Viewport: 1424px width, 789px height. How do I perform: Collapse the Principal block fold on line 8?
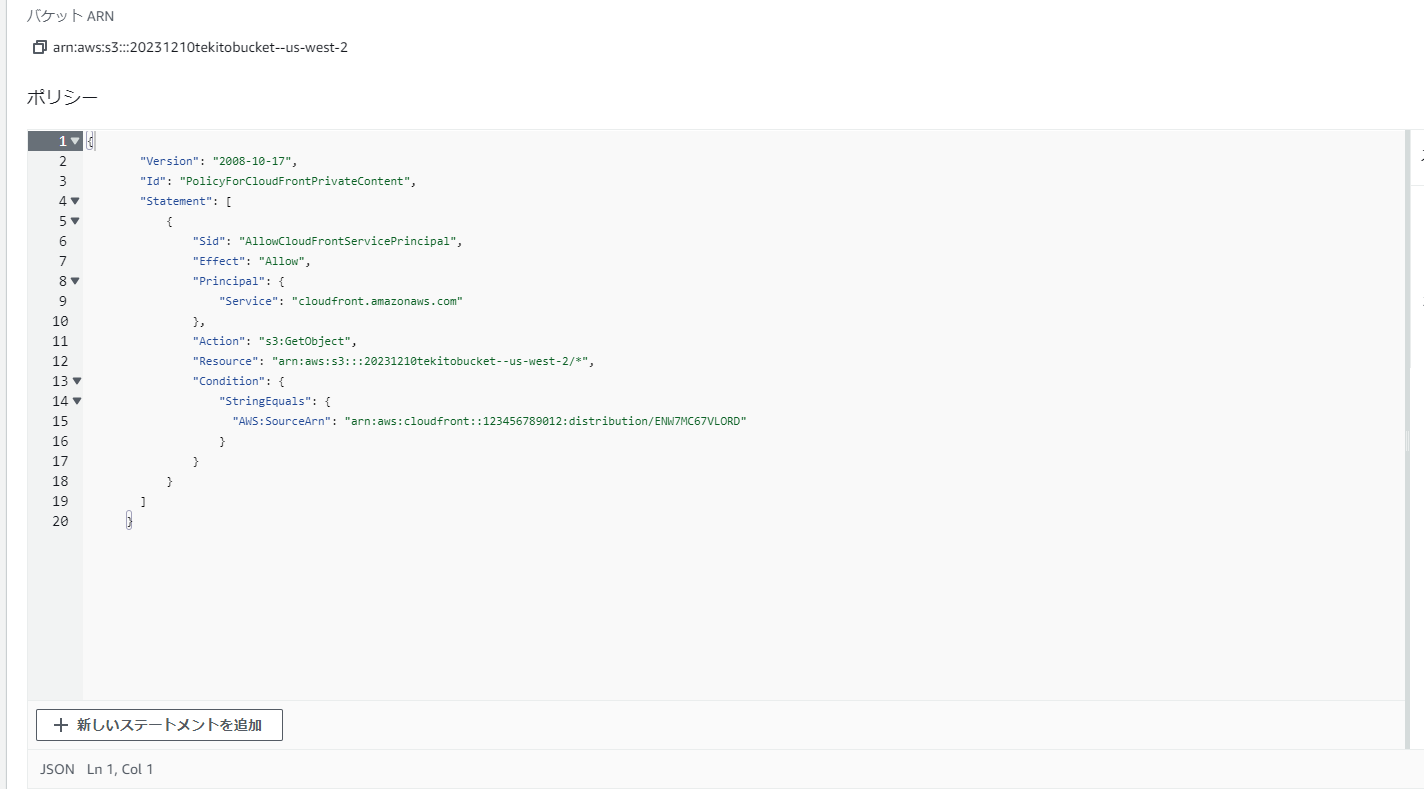(75, 281)
